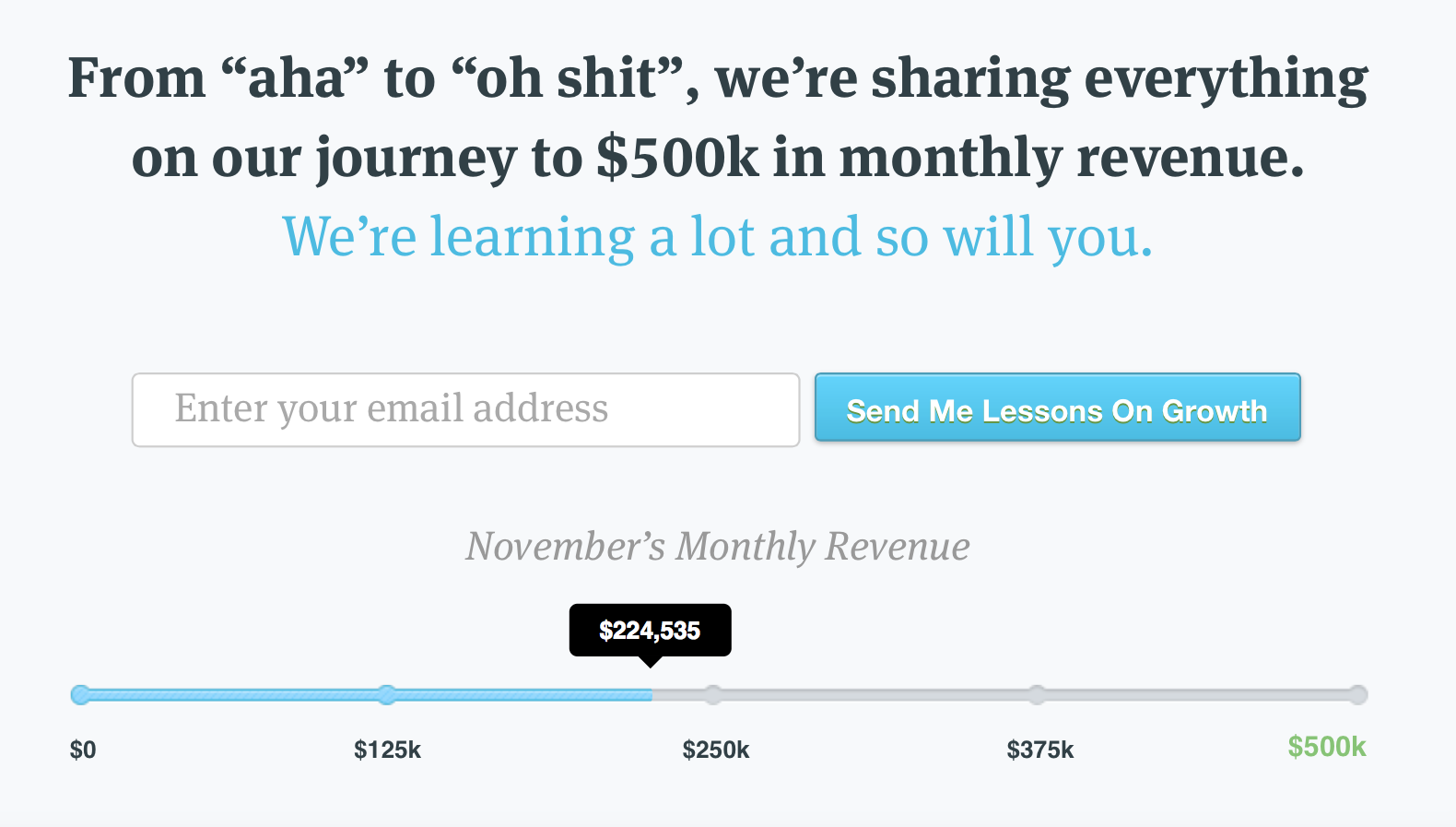Select the $250k marker dot on progress bar

pos(713,695)
